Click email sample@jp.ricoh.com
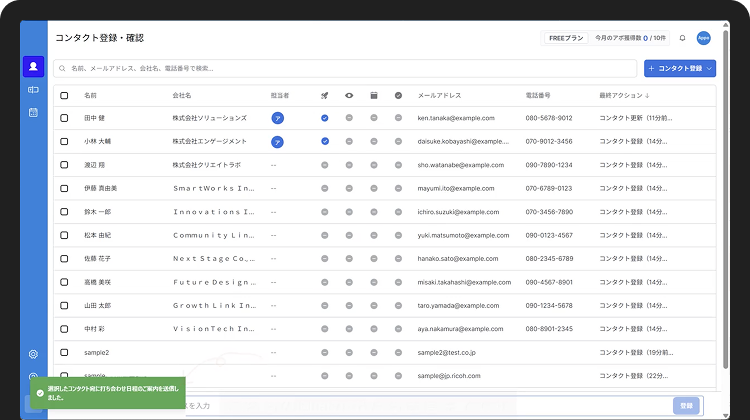 point(449,376)
